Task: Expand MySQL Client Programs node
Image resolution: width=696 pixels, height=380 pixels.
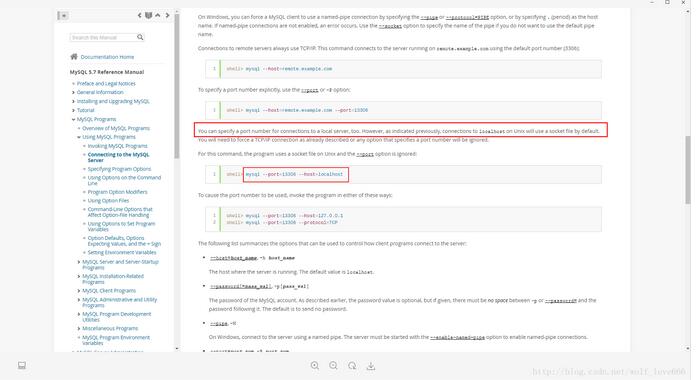Action: click(x=79, y=291)
